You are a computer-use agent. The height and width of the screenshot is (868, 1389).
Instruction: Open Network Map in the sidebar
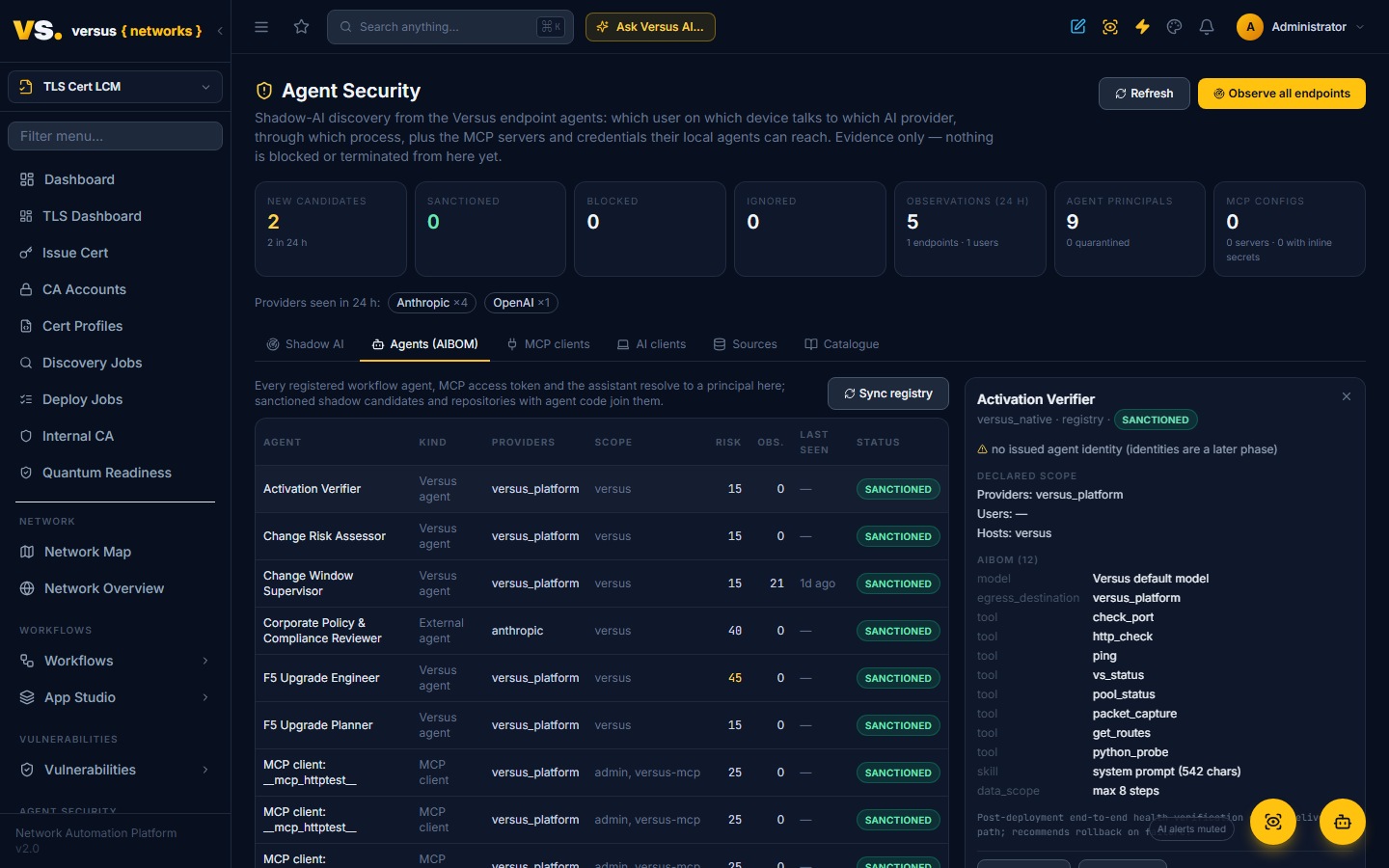click(87, 552)
